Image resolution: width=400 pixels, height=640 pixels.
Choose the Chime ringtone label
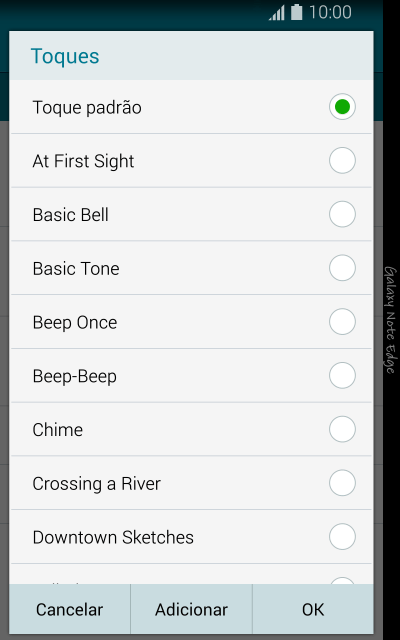(58, 430)
